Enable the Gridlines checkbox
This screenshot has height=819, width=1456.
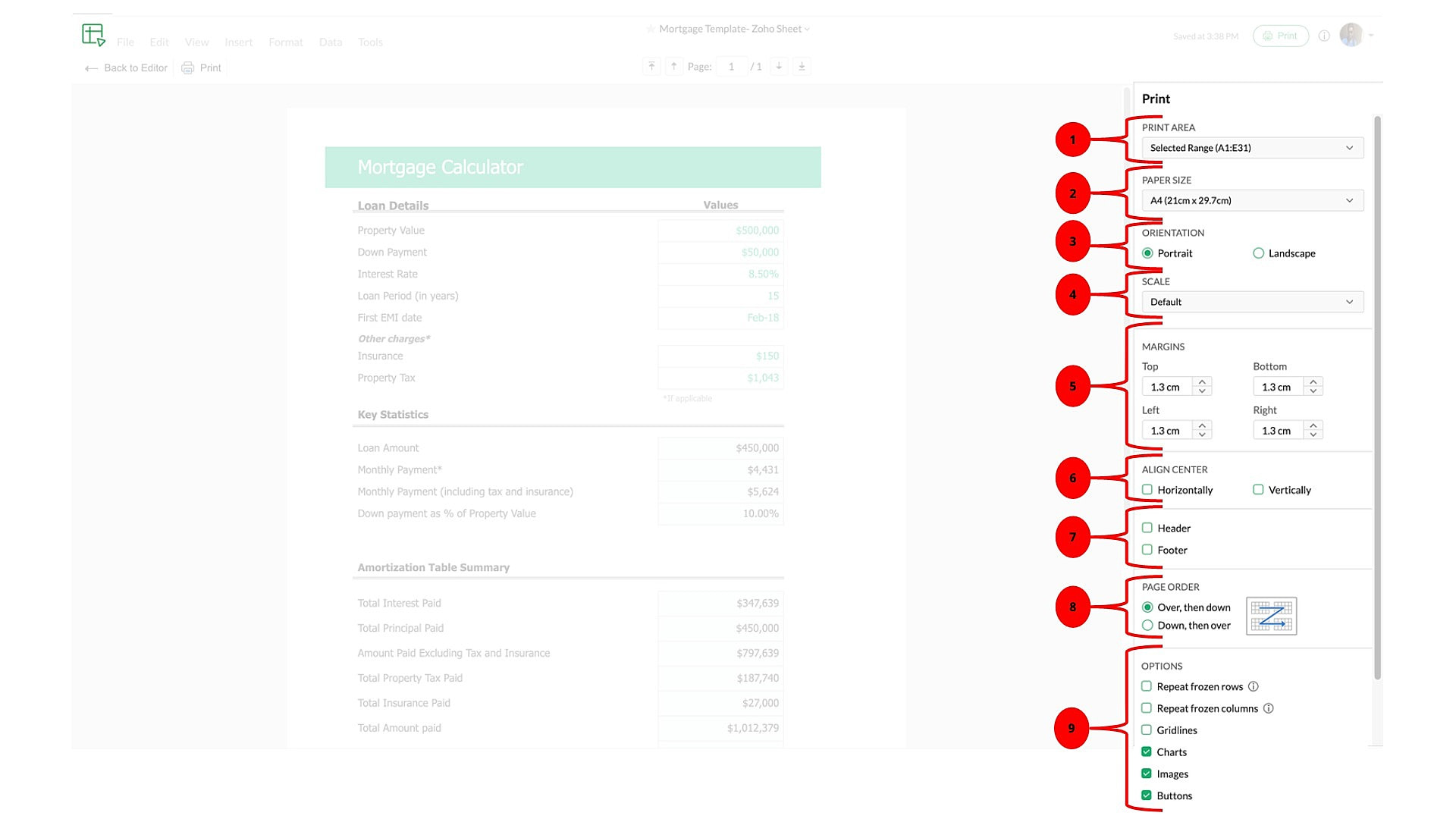tap(1147, 730)
